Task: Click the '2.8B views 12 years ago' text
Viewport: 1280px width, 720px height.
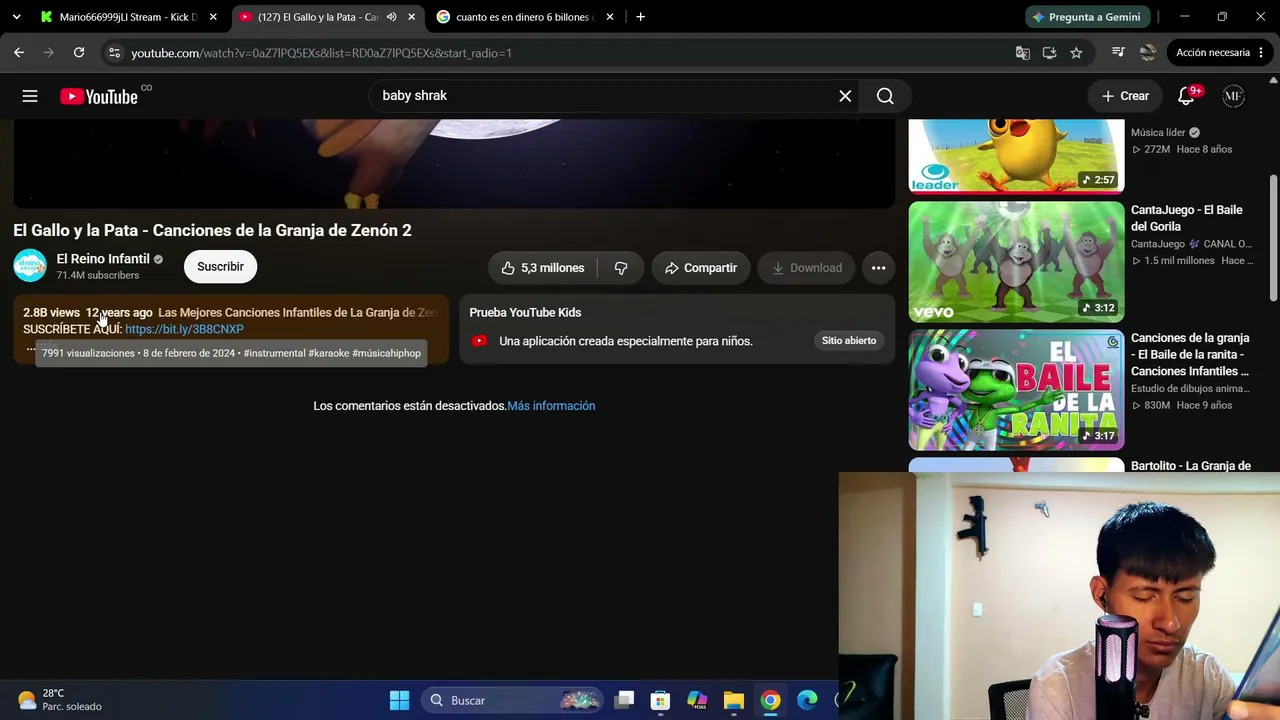Action: tap(88, 313)
